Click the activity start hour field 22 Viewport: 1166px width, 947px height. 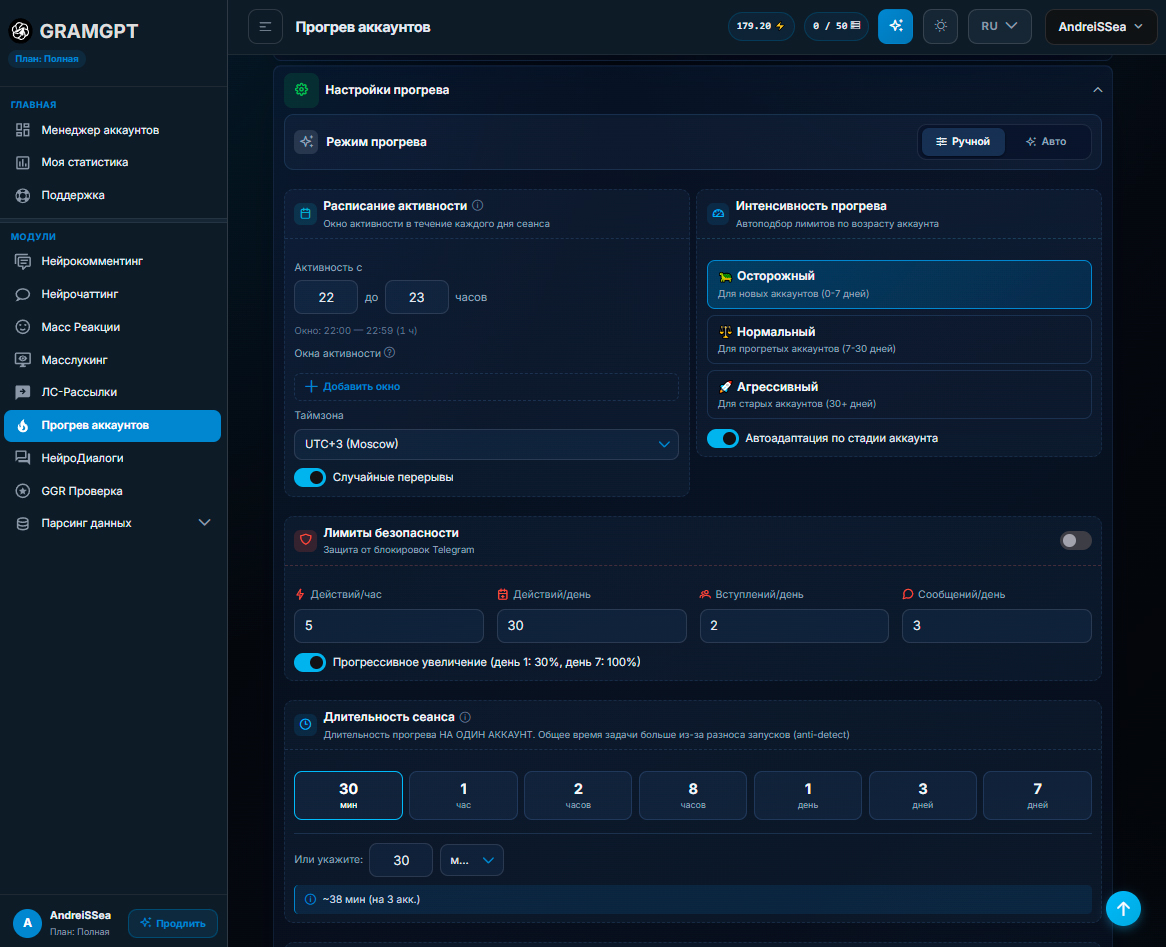[326, 297]
